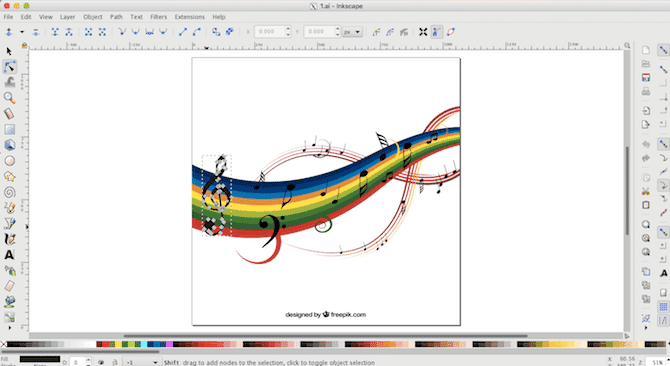Open the layer selector dropdown

tap(141, 362)
